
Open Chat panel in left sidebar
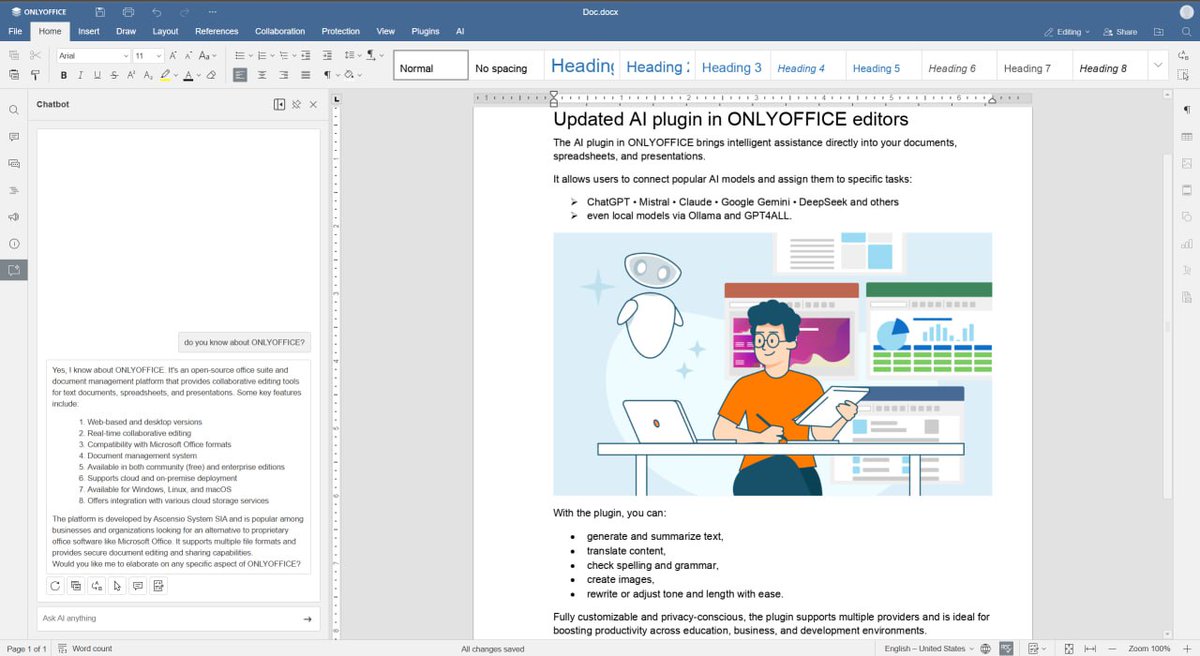[14, 163]
